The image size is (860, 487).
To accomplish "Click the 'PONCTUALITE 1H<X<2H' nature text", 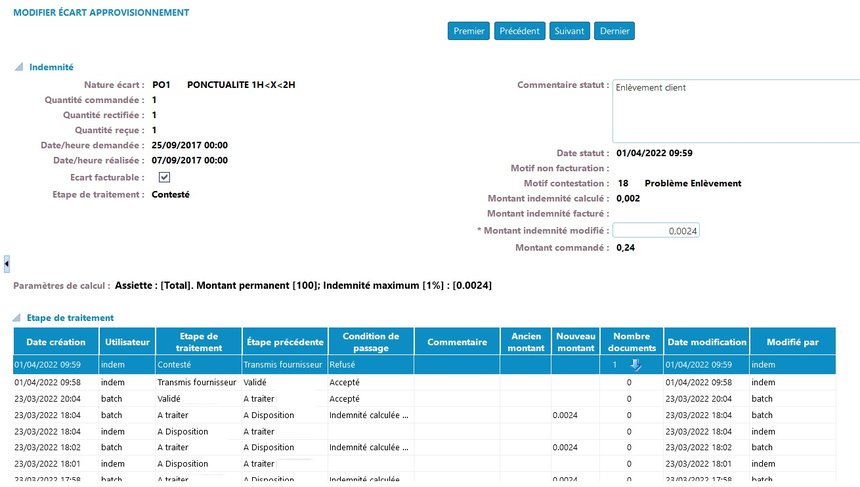I will tap(241, 84).
